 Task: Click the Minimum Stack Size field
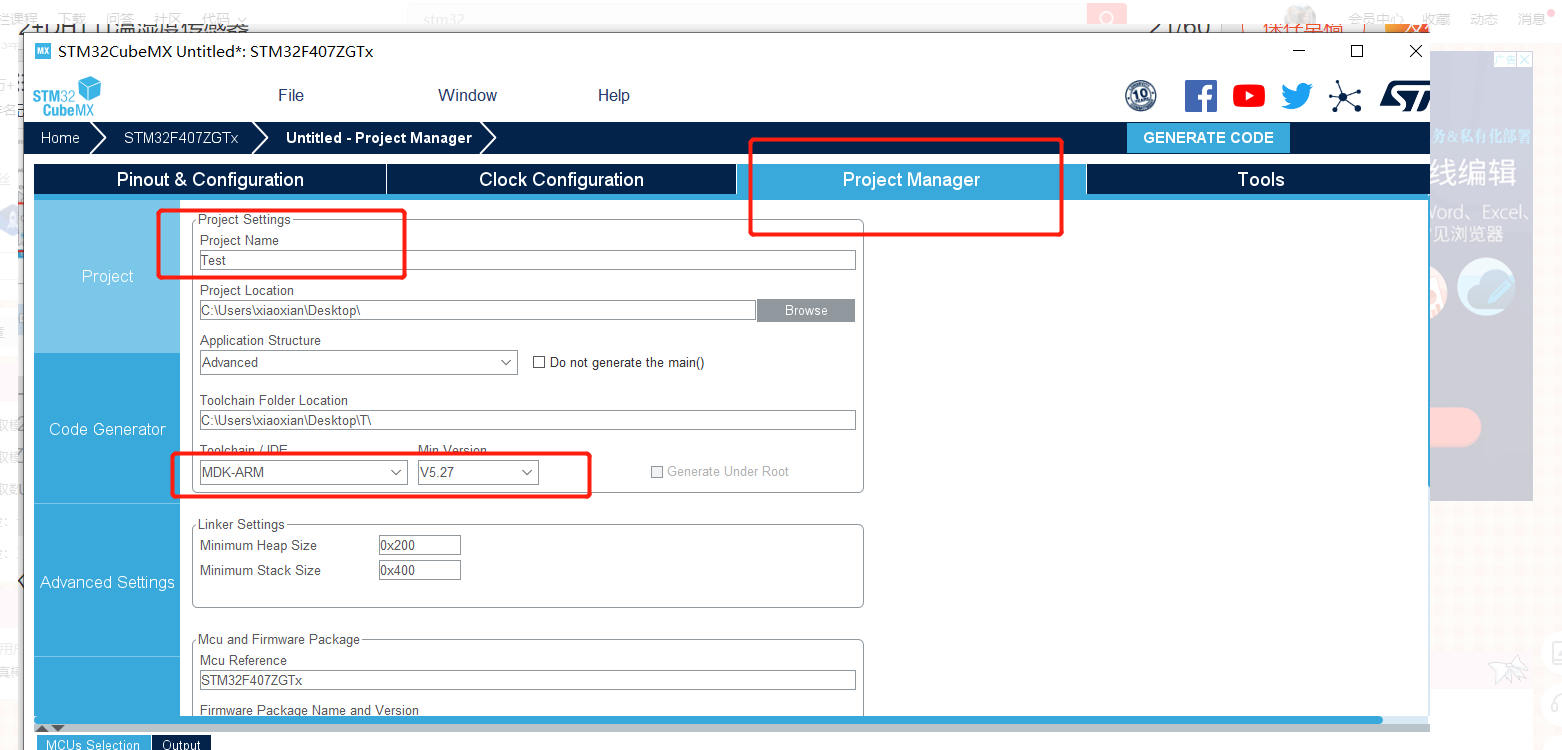tap(420, 570)
